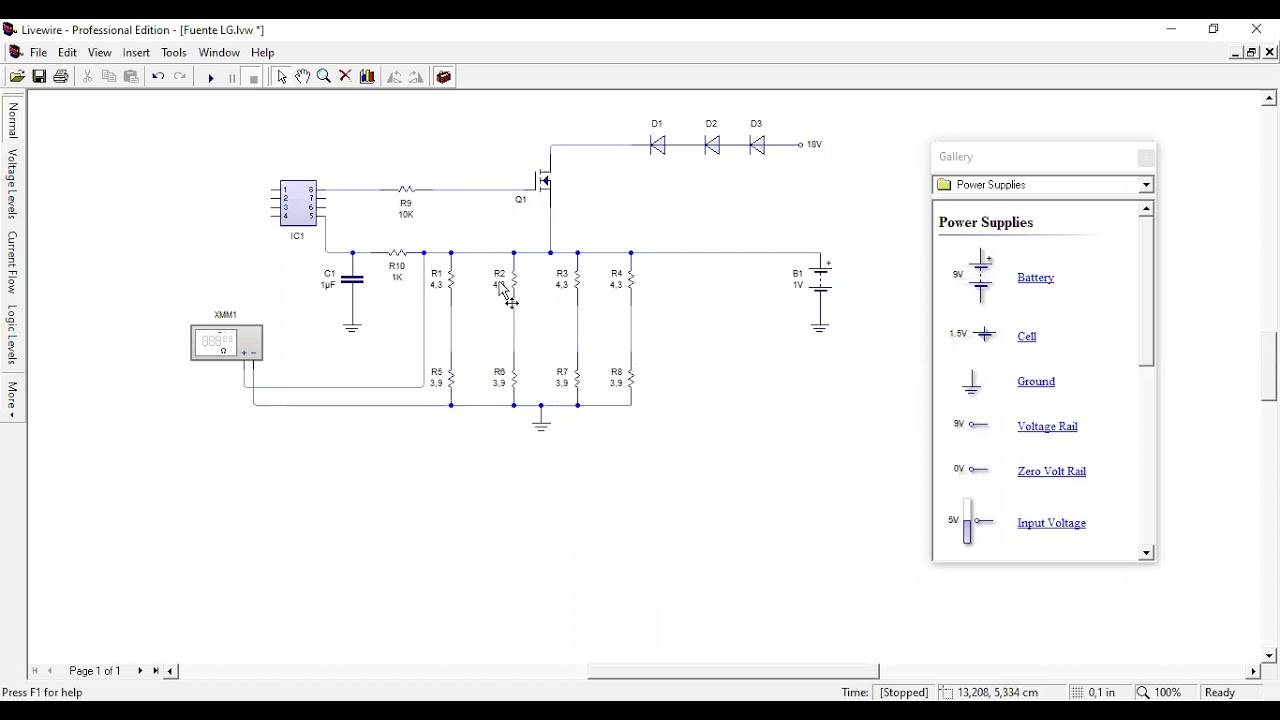This screenshot has width=1280, height=720.
Task: Toggle the Current Flow side view
Action: tap(12, 262)
